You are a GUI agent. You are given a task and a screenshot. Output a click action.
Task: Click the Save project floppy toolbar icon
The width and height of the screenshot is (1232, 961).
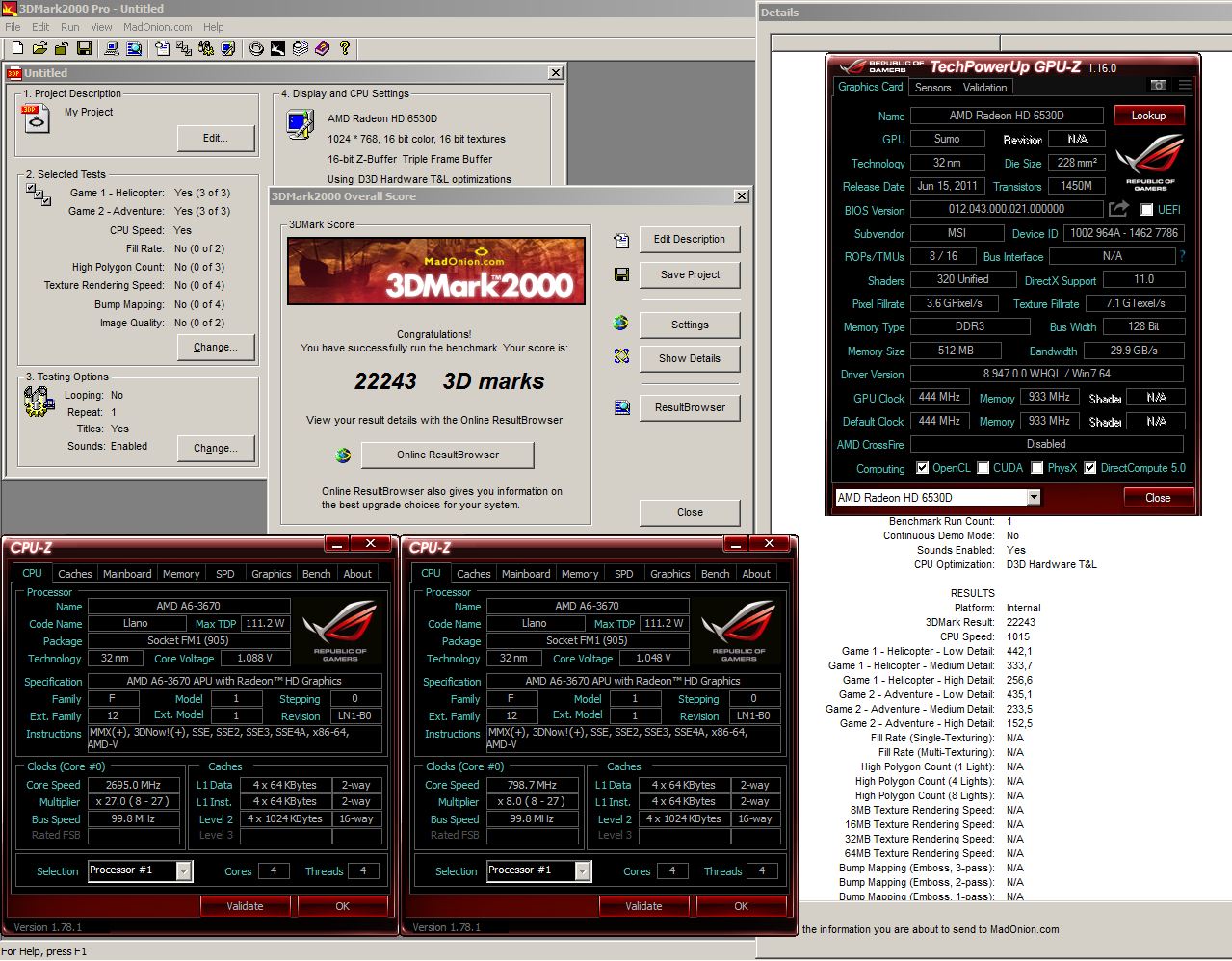pos(84,48)
